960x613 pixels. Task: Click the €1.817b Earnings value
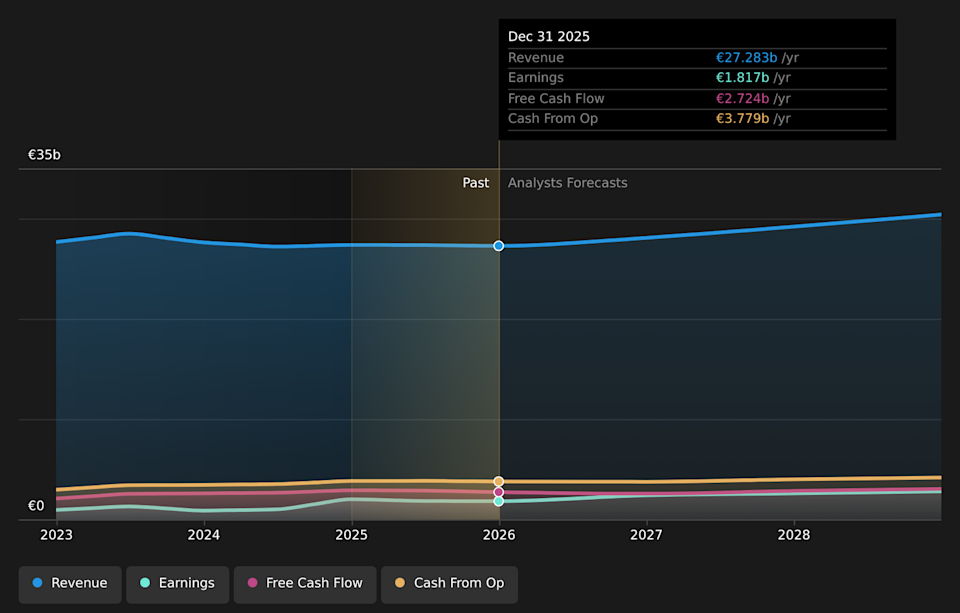click(742, 77)
